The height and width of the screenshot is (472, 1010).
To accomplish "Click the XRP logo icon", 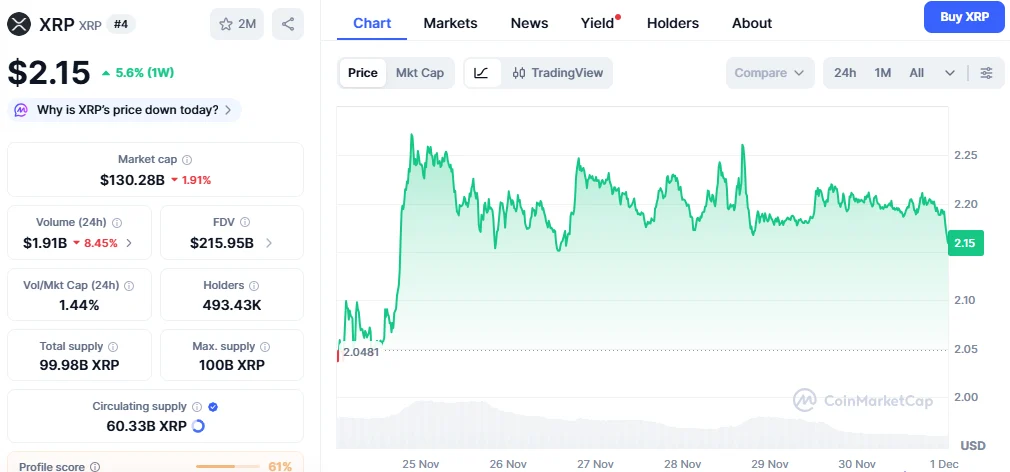I will pyautogui.click(x=20, y=24).
